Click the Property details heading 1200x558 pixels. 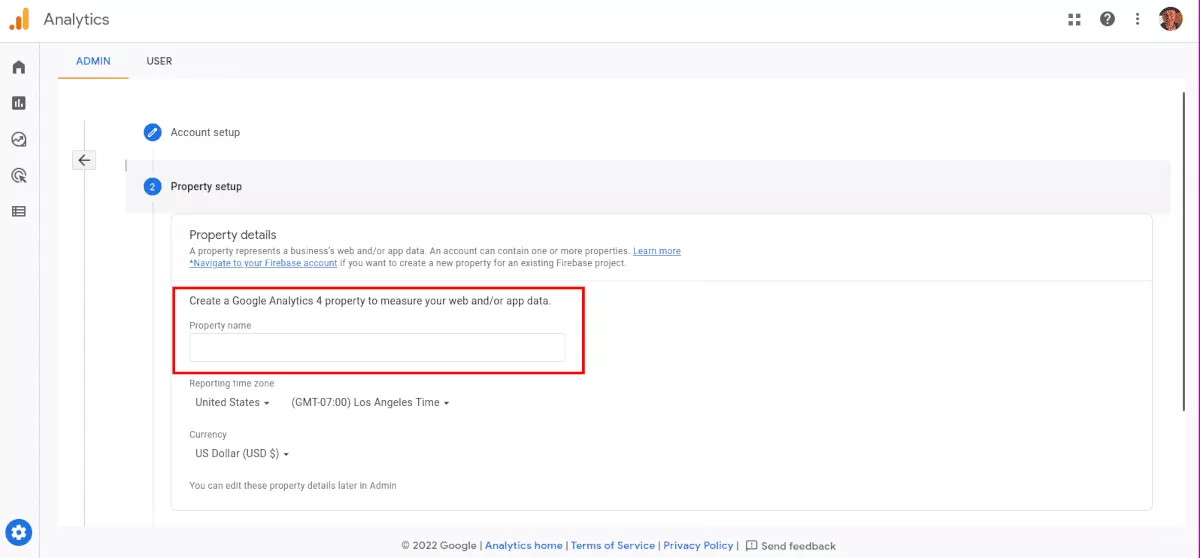[233, 235]
